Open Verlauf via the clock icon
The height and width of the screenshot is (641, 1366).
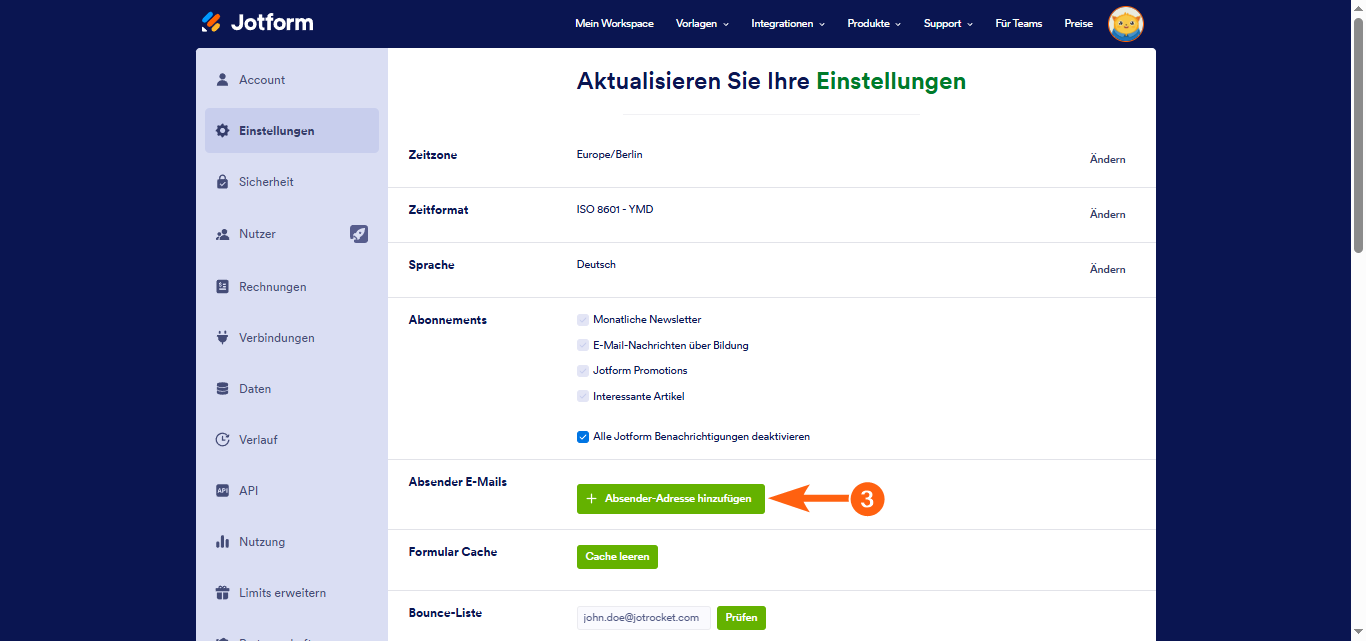[222, 439]
